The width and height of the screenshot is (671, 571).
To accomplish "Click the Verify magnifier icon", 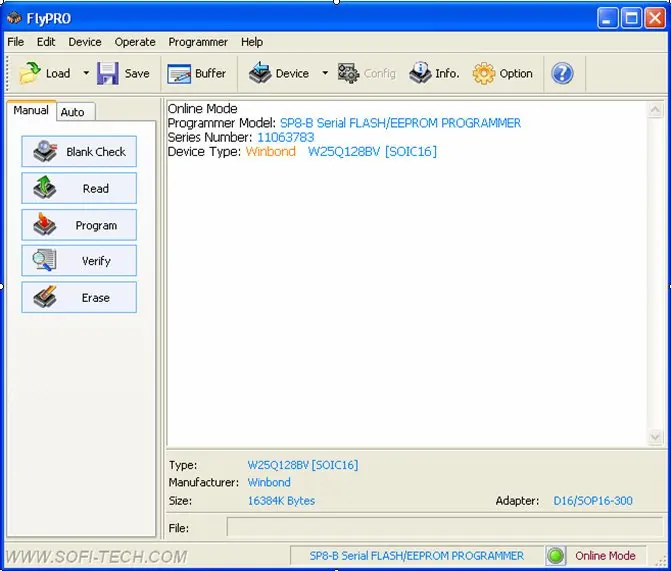I will click(x=44, y=260).
